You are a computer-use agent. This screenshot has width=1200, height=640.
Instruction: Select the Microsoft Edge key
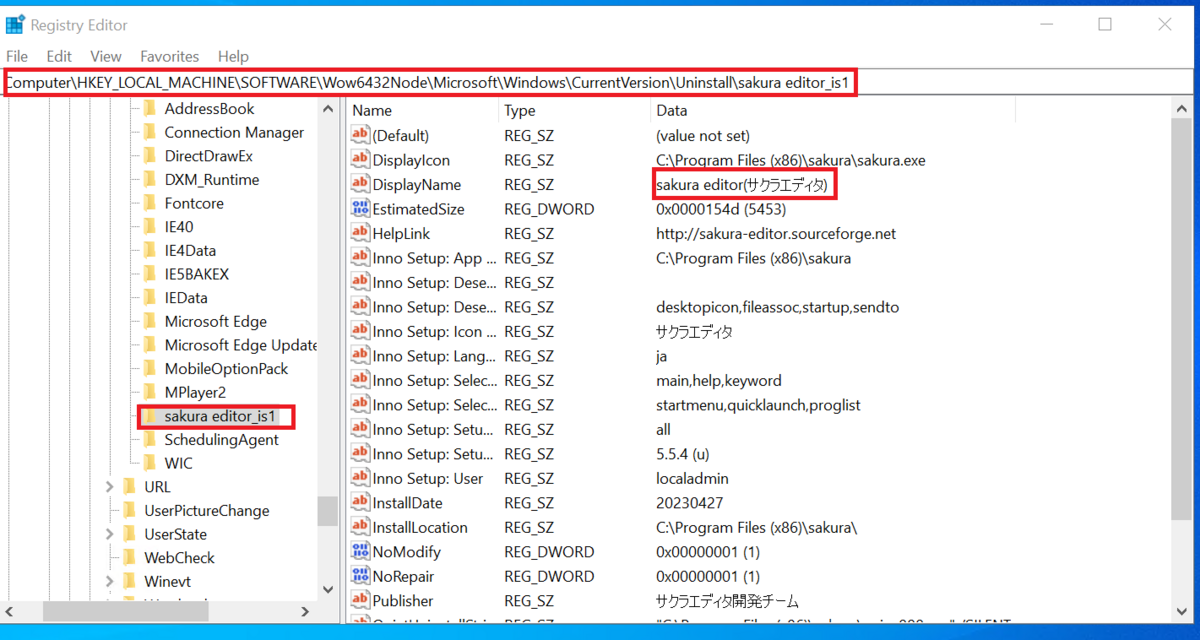pyautogui.click(x=215, y=322)
